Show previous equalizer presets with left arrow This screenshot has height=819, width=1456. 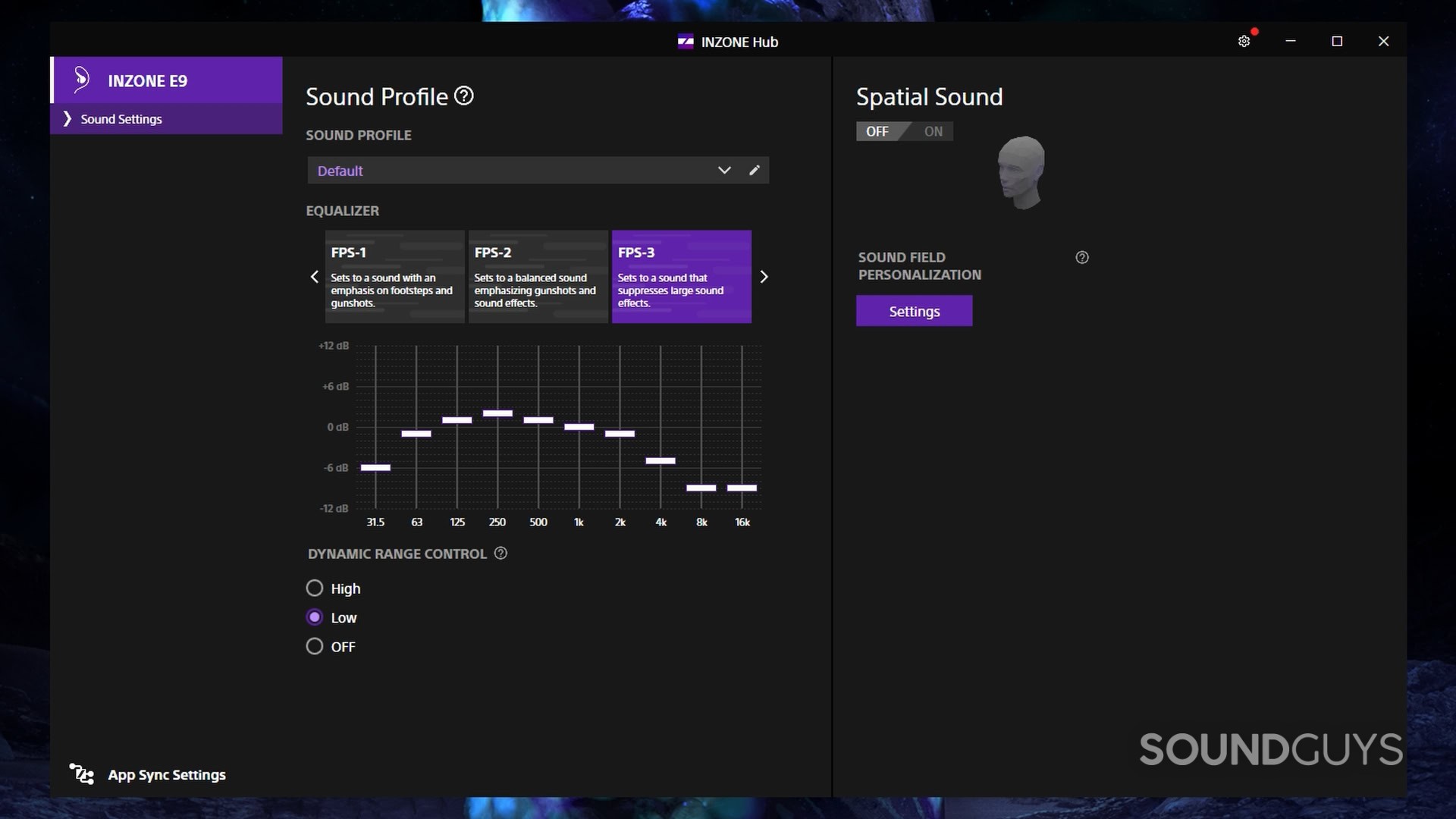[x=315, y=277]
